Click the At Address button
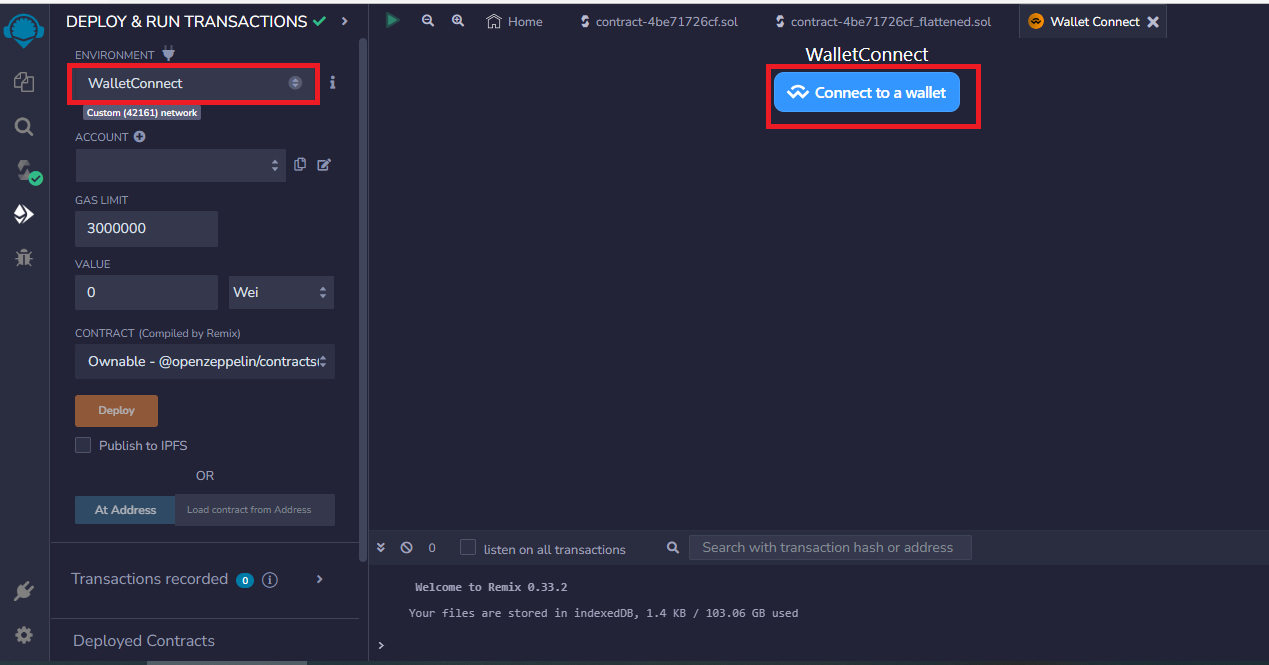Screen dimensions: 1269x665 tap(125, 510)
